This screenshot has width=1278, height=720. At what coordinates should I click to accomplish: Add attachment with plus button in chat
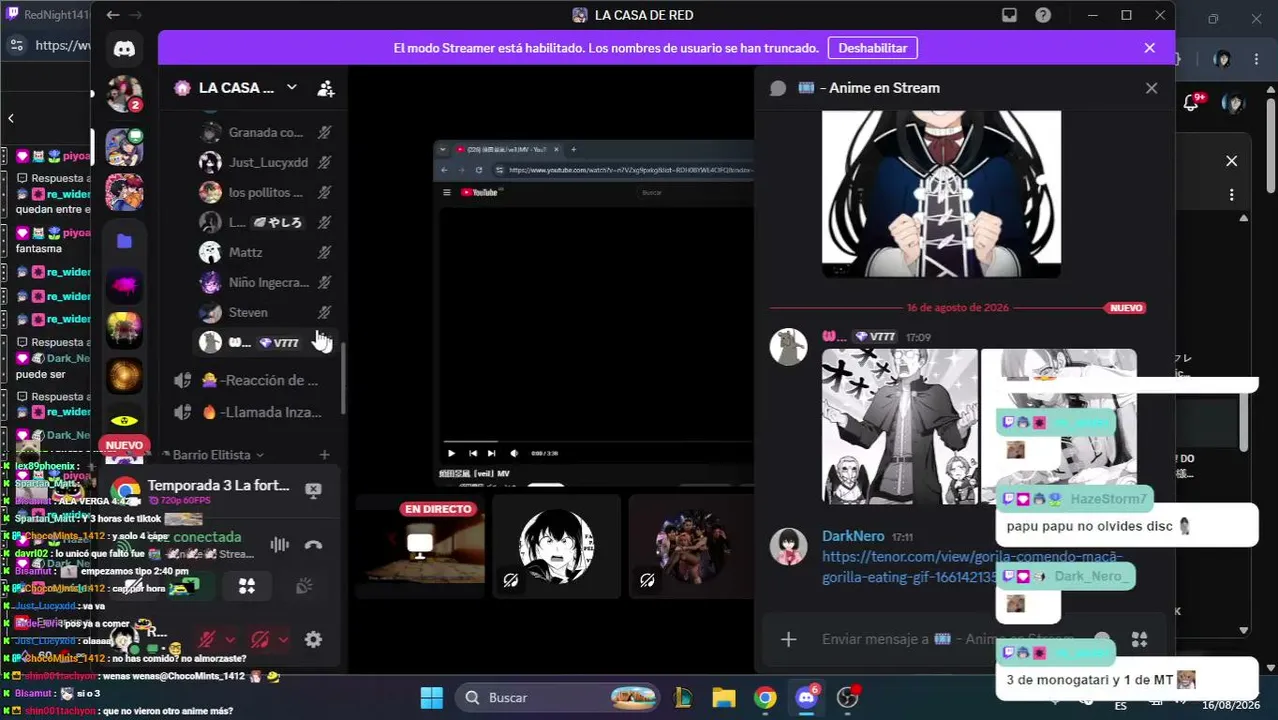click(x=788, y=639)
